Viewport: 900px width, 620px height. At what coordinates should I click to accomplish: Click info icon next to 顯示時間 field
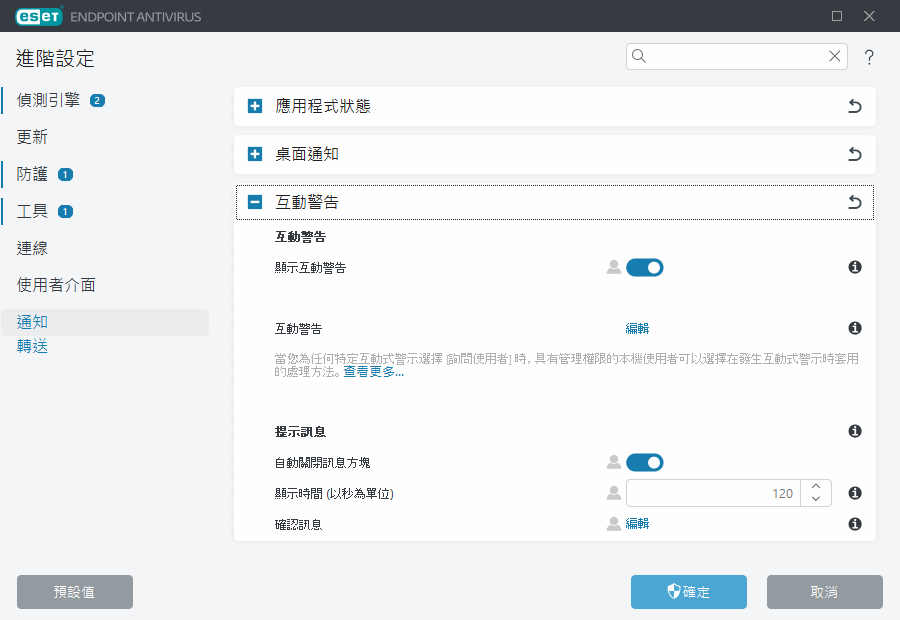pos(855,493)
